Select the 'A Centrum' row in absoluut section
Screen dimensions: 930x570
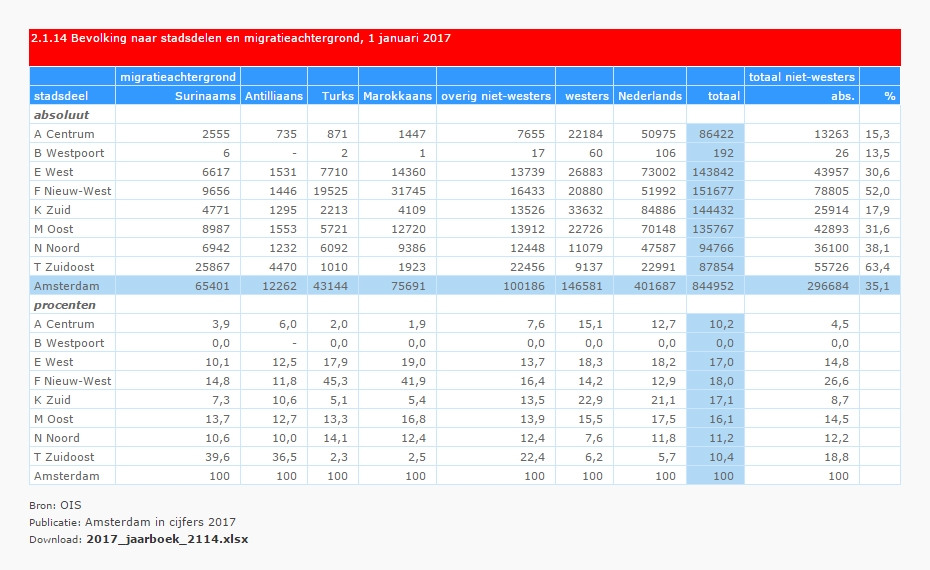[x=64, y=134]
